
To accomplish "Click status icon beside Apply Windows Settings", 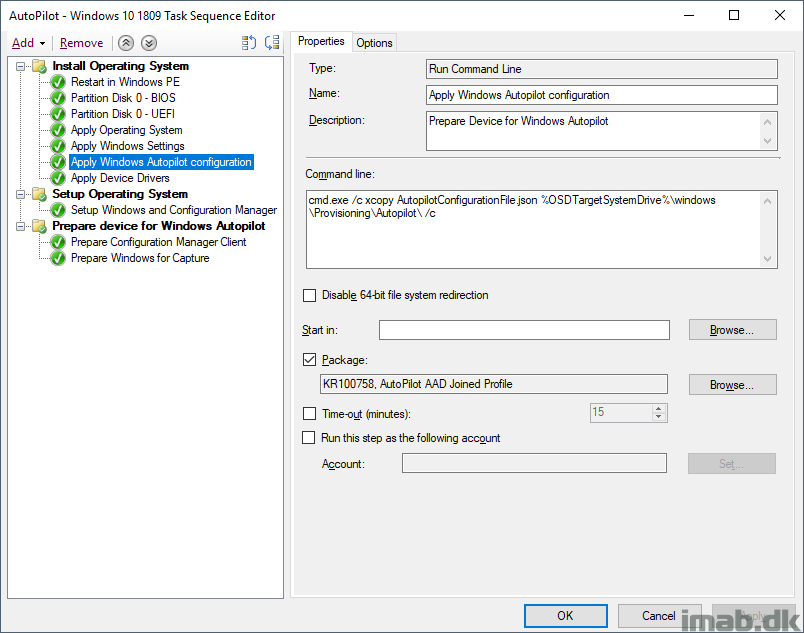I will [58, 146].
